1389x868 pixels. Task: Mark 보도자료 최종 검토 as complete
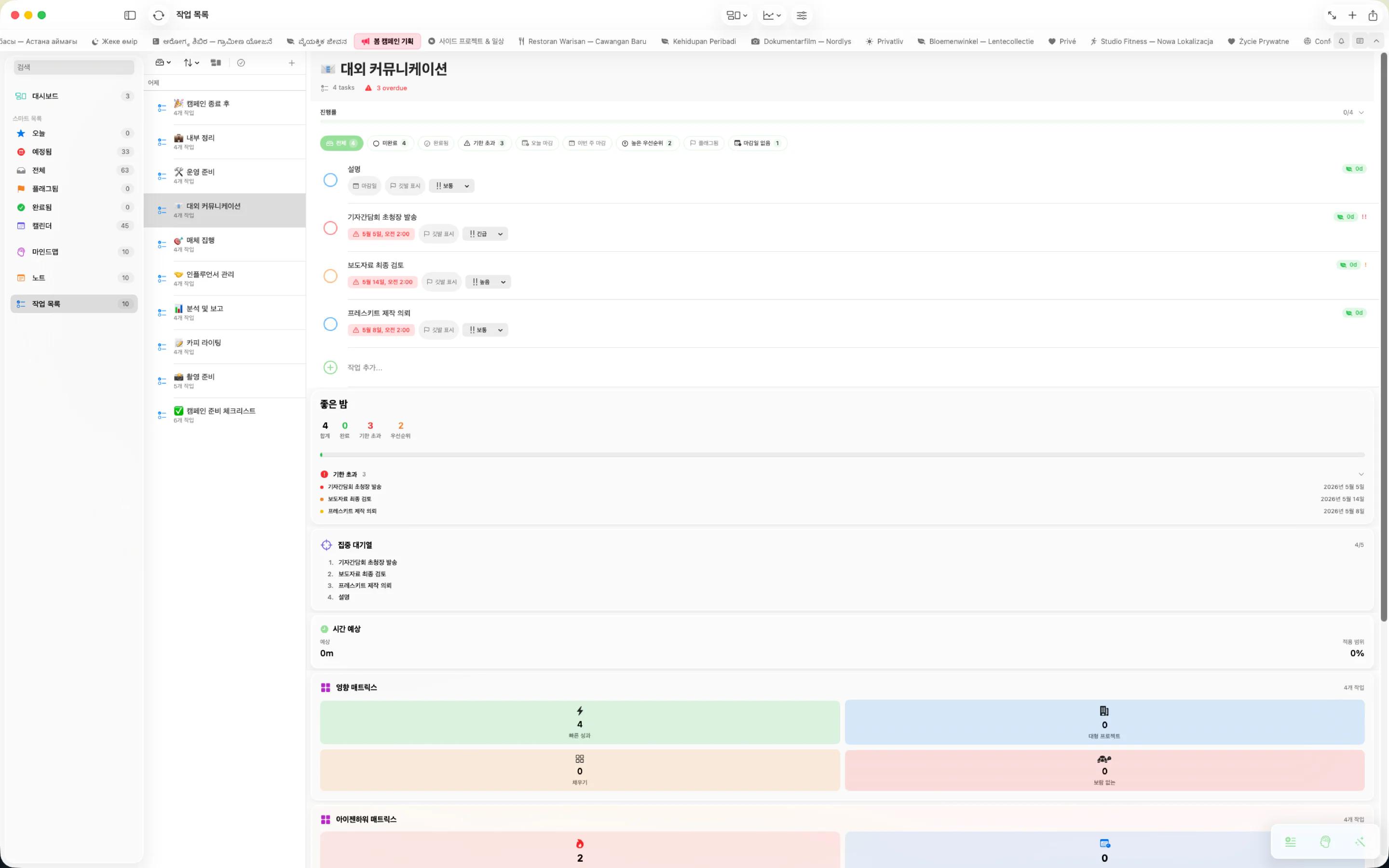(330, 276)
